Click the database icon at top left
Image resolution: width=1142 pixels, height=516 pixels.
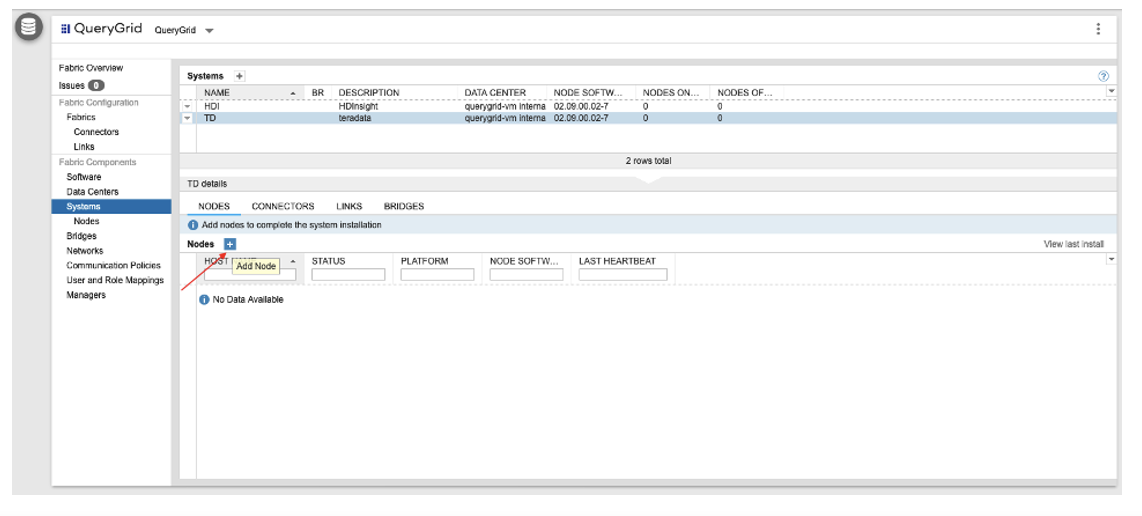click(29, 28)
